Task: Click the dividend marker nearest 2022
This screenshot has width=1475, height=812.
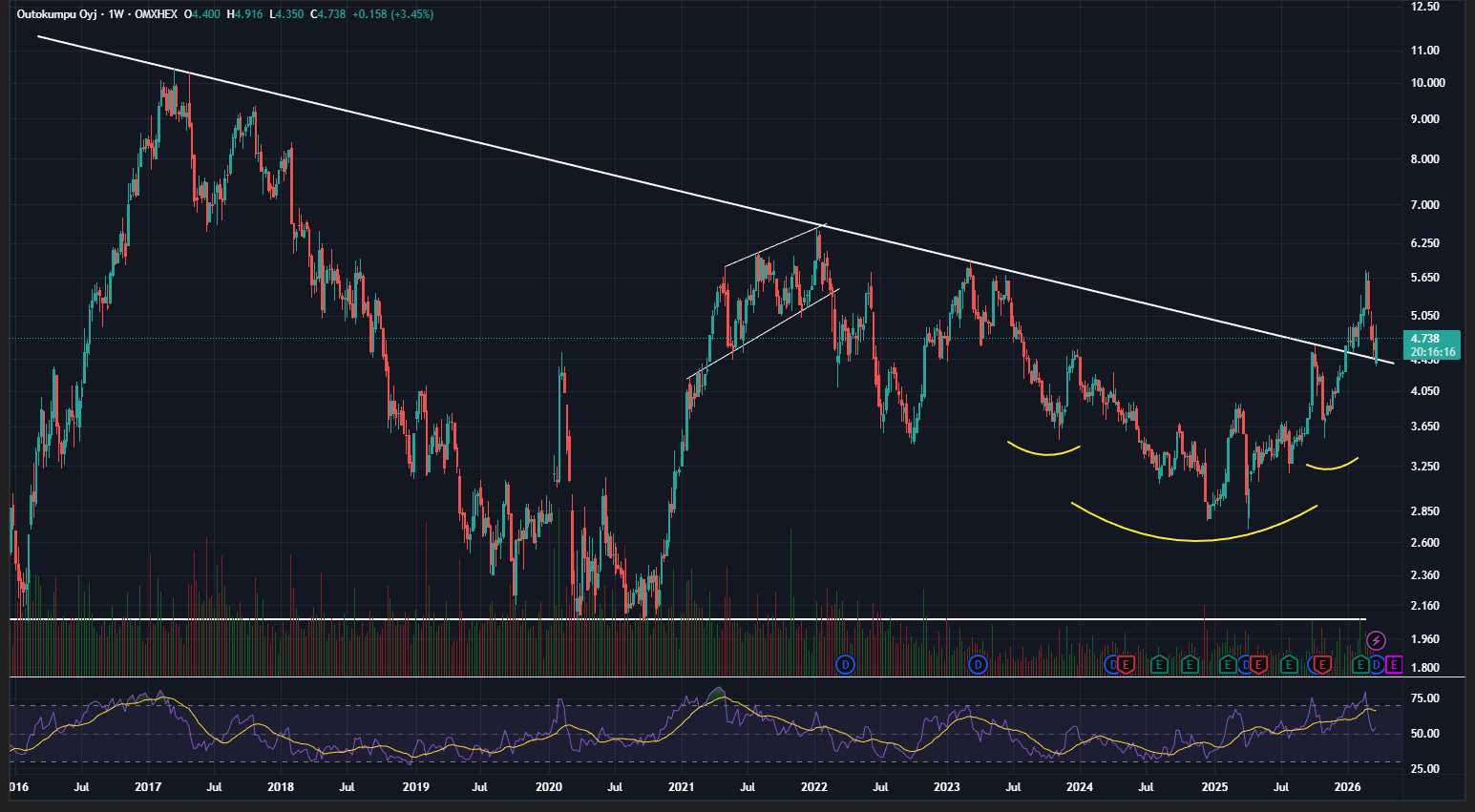Action: tap(844, 664)
